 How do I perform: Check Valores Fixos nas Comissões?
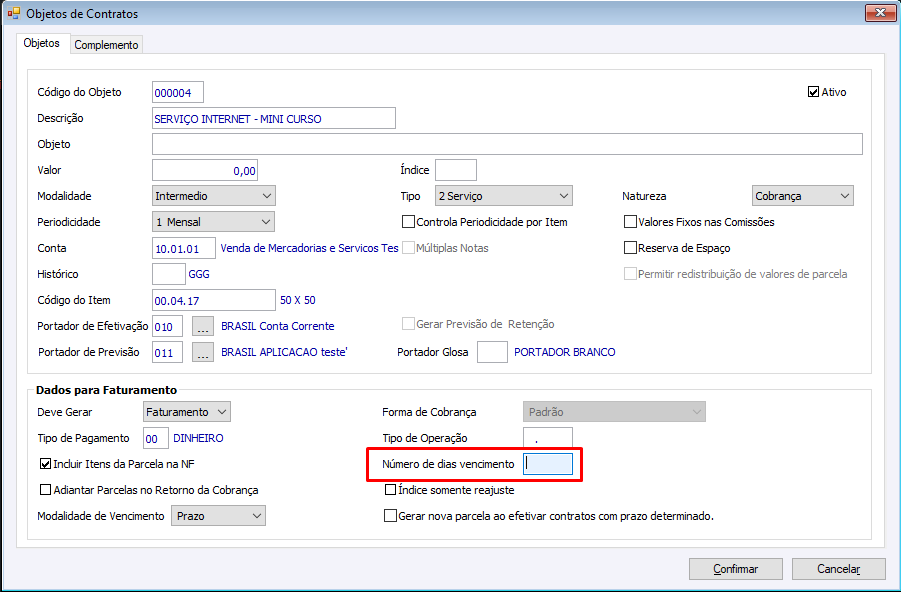click(x=630, y=222)
